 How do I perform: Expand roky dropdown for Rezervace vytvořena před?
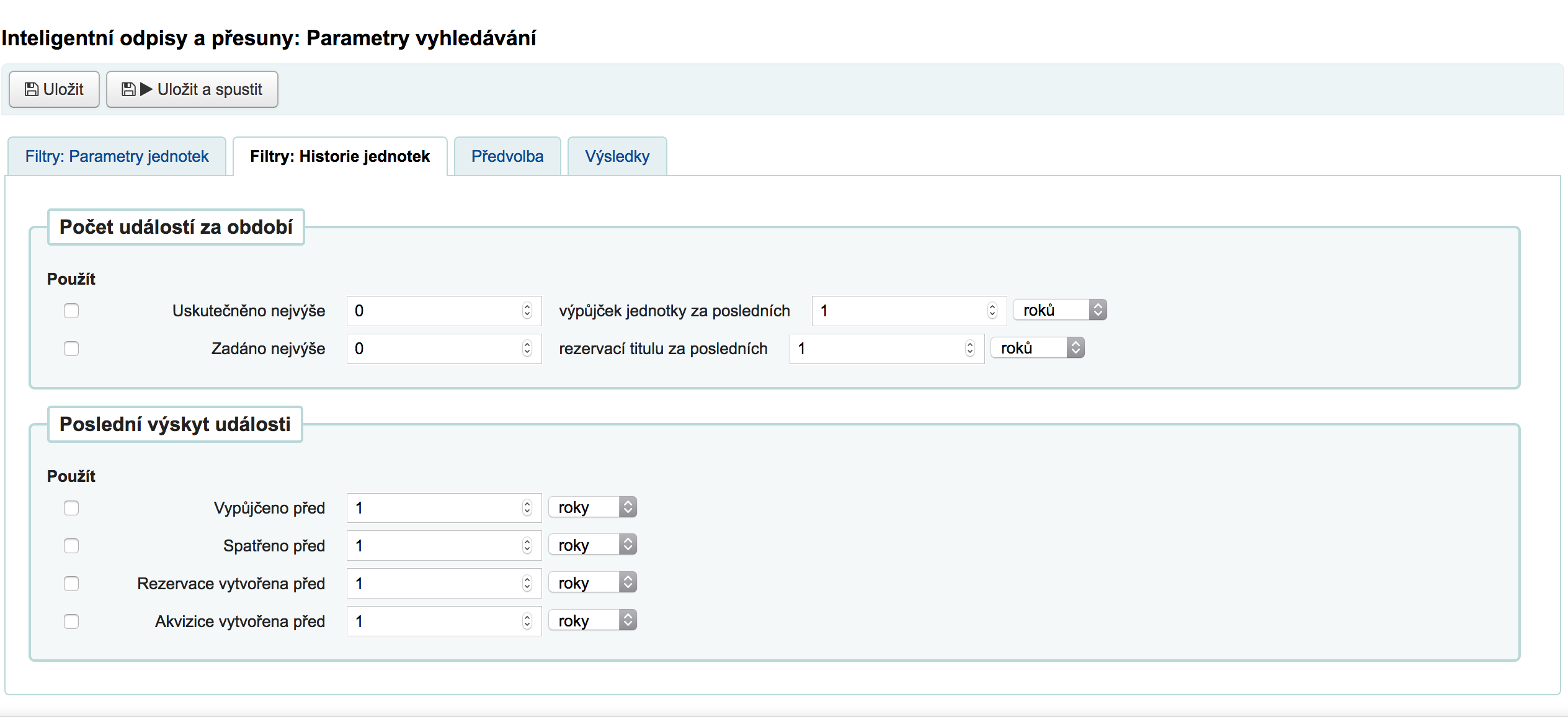point(593,583)
